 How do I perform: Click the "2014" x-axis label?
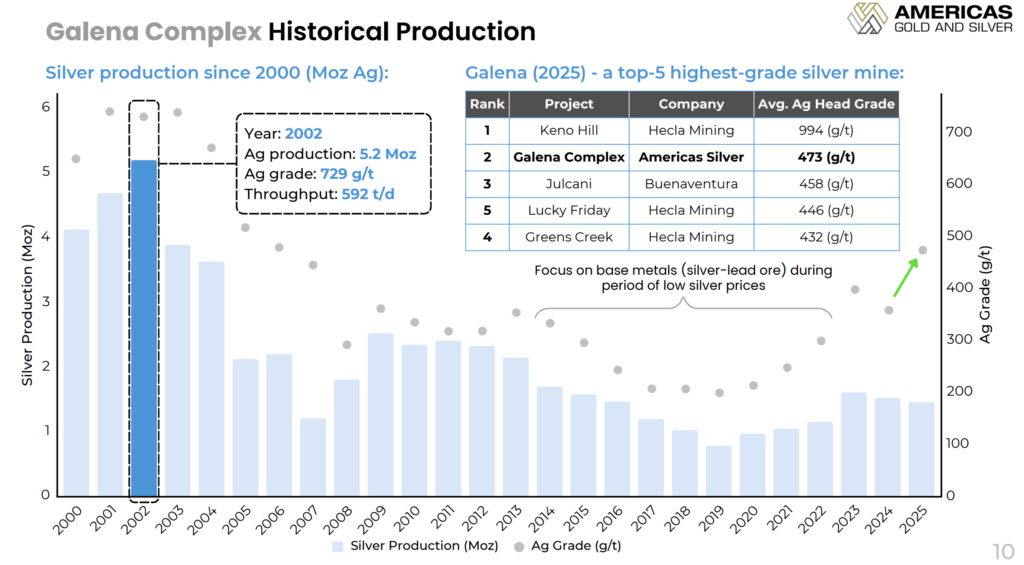(541, 521)
